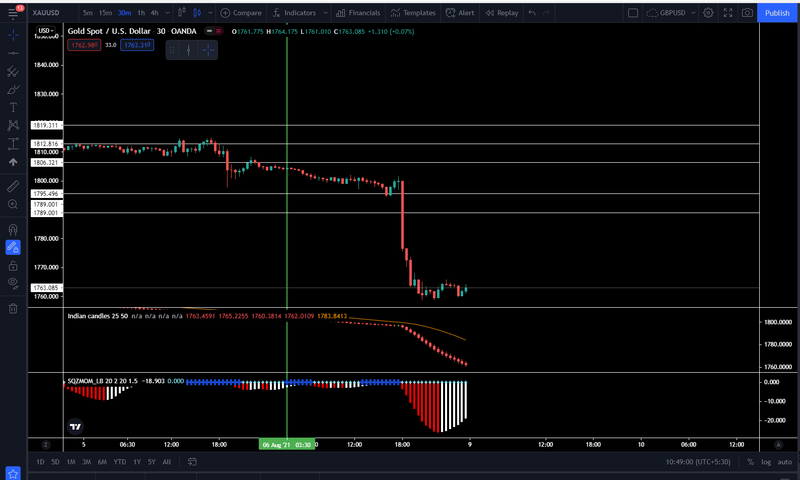Open the USD currency dropdown
The height and width of the screenshot is (480, 800).
tap(46, 31)
